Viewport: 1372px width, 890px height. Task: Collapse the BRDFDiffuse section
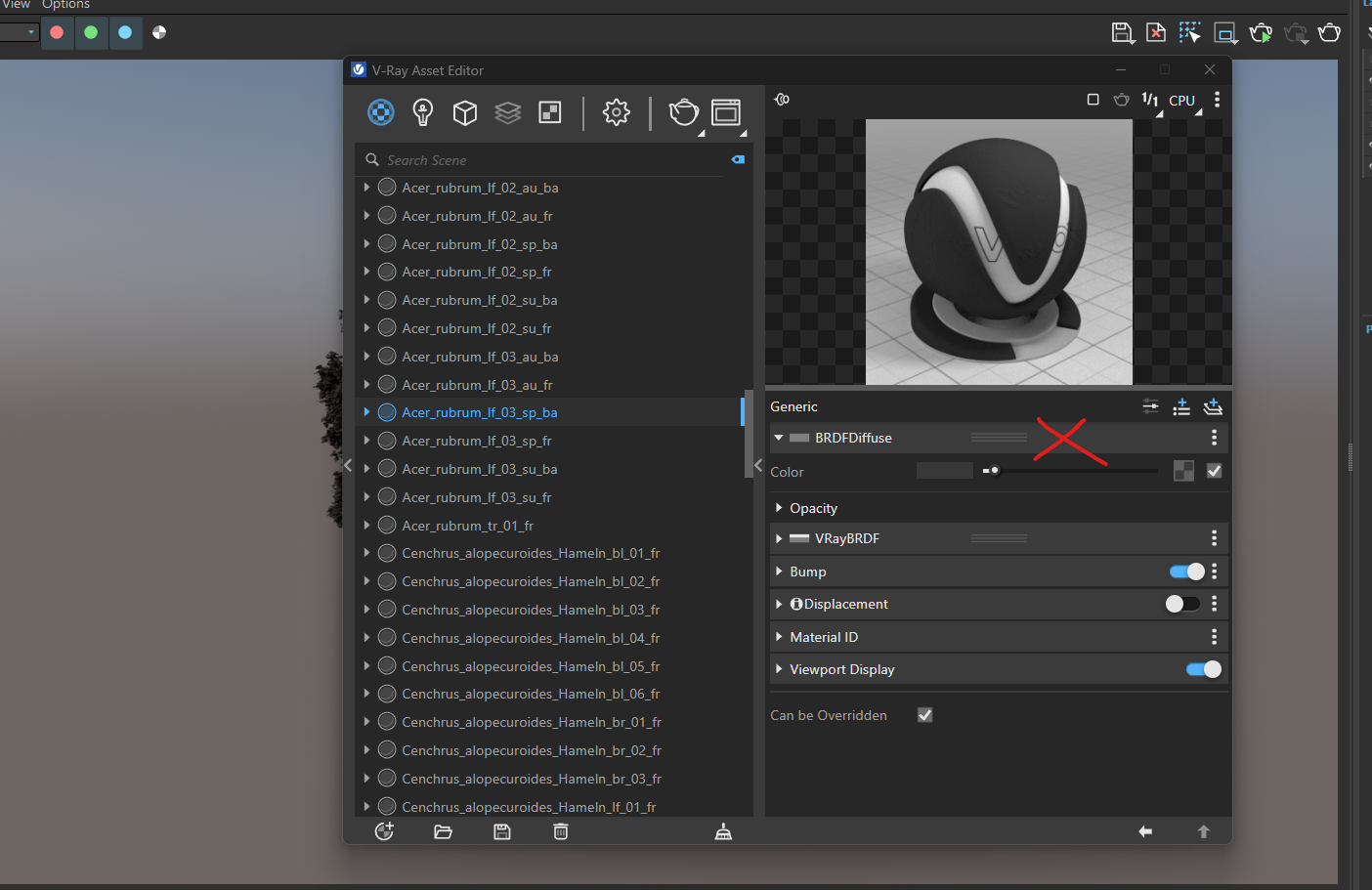pyautogui.click(x=779, y=438)
